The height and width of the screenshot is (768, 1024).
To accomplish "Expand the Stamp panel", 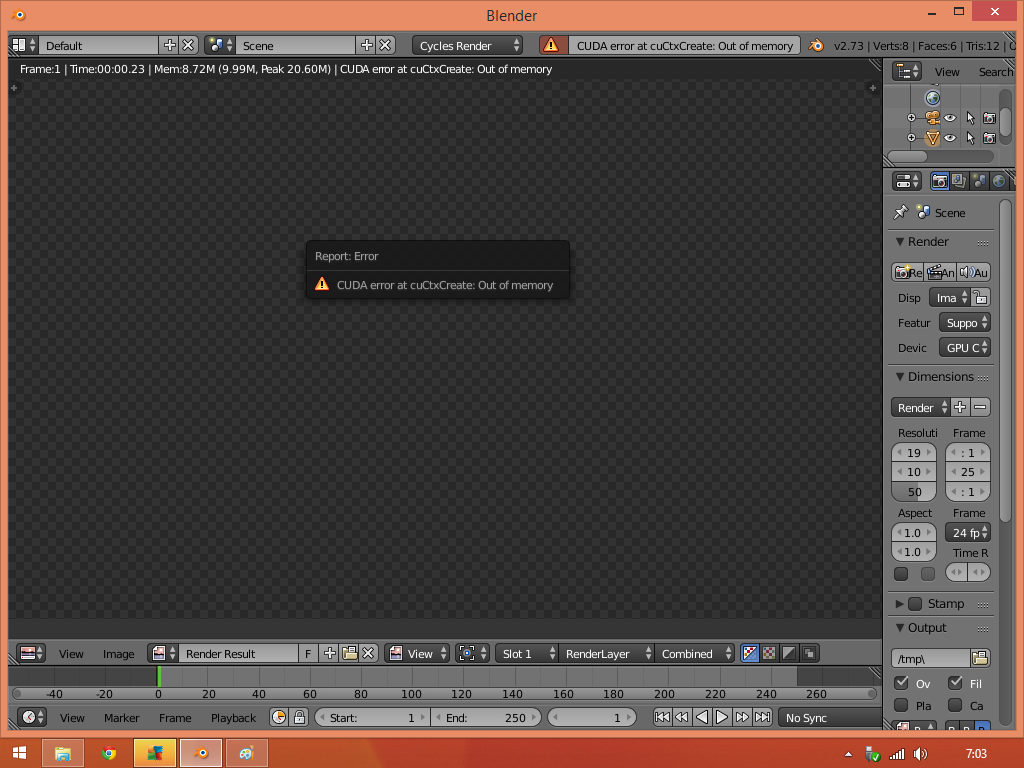I will click(899, 603).
